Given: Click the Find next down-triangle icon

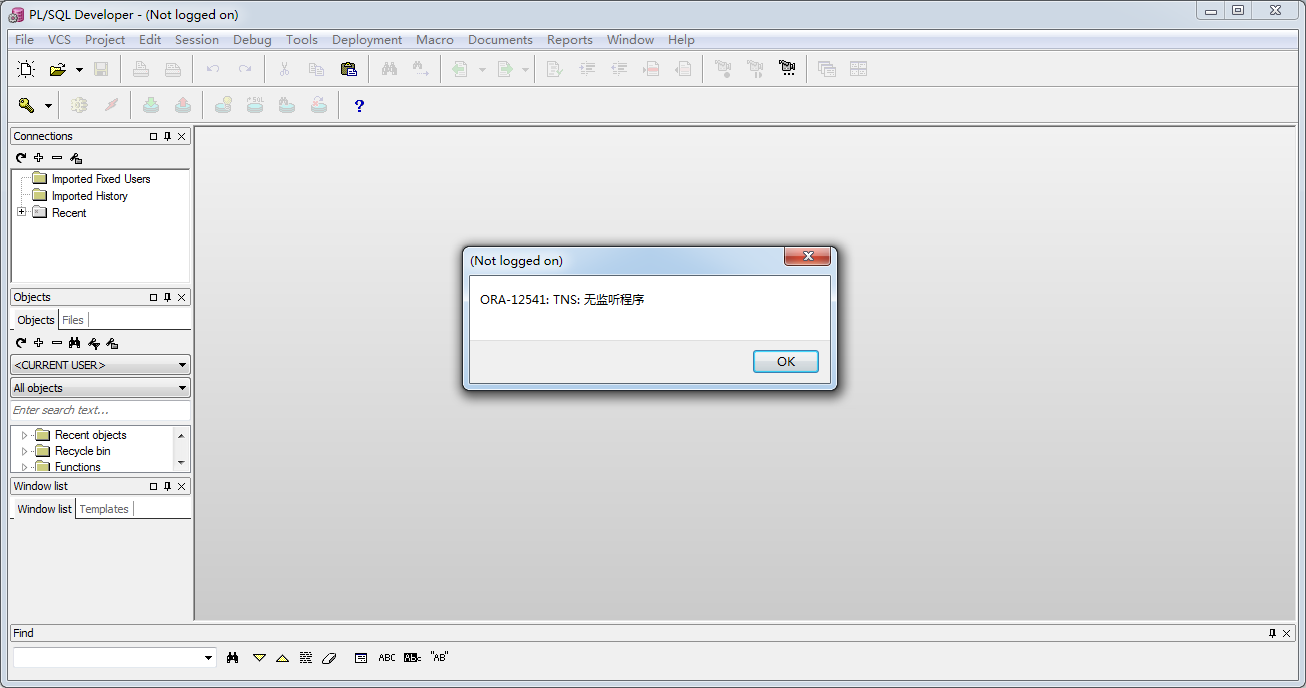Looking at the screenshot, I should point(260,657).
